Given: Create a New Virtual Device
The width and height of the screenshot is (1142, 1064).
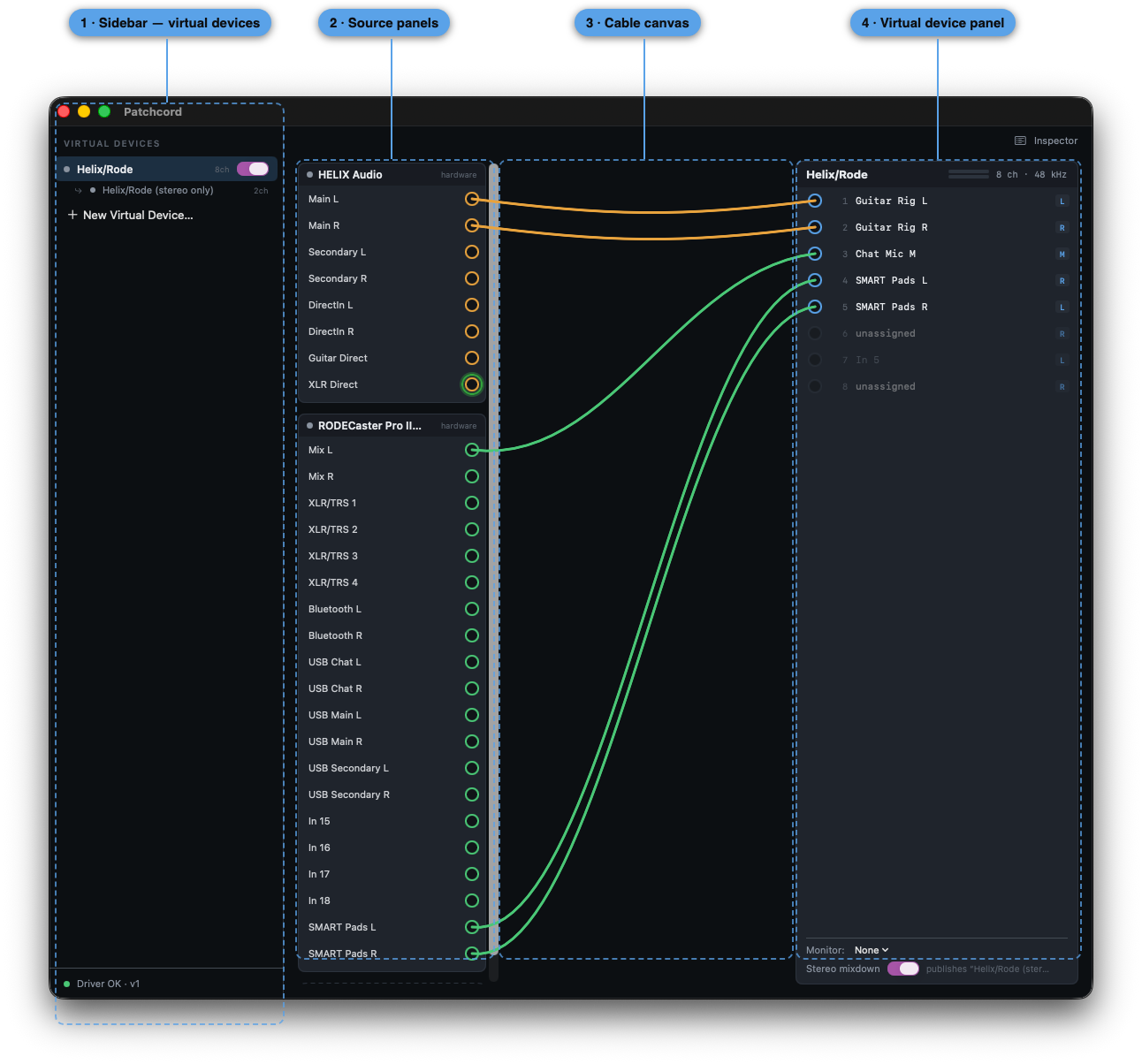Looking at the screenshot, I should click(130, 215).
